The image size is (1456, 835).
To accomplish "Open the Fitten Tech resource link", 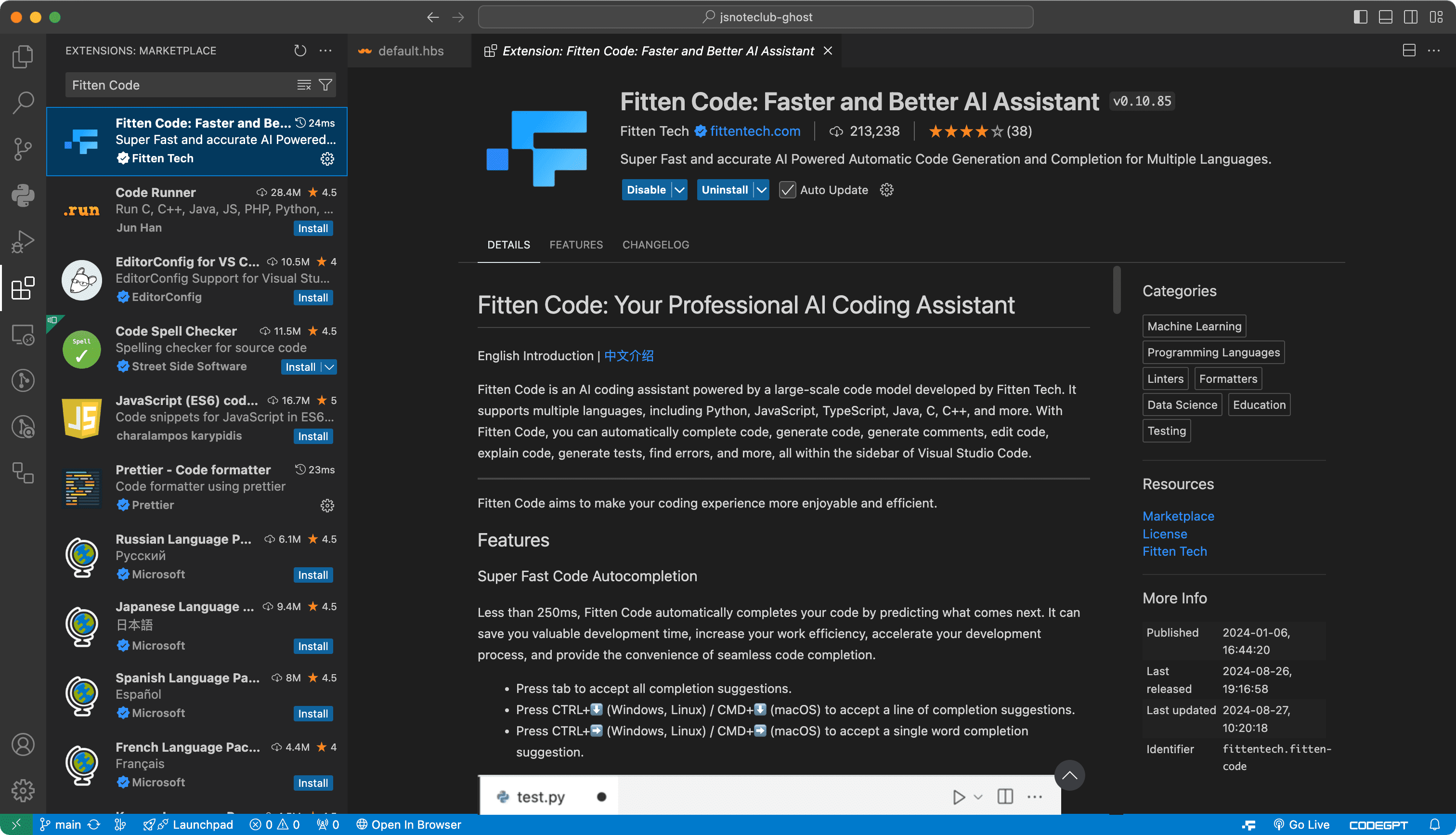I will point(1174,551).
